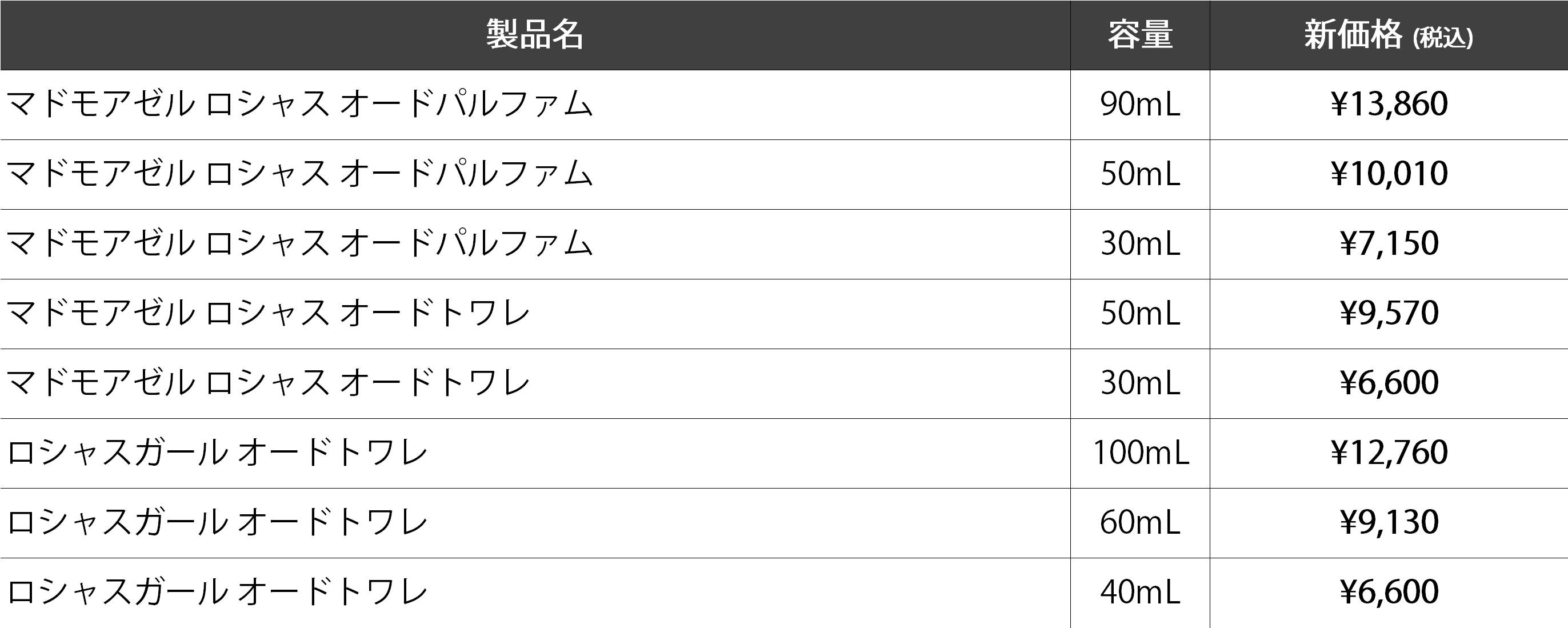Image resolution: width=1568 pixels, height=628 pixels.
Task: Click the 製品名 column header
Action: point(535,35)
